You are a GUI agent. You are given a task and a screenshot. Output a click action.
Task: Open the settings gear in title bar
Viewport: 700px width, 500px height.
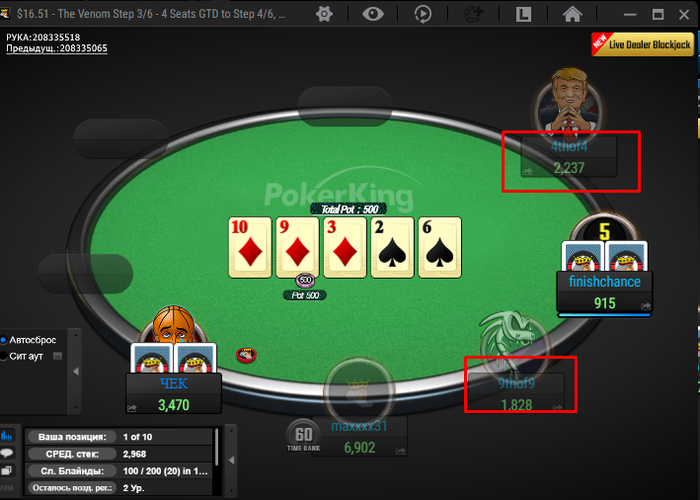tap(324, 14)
